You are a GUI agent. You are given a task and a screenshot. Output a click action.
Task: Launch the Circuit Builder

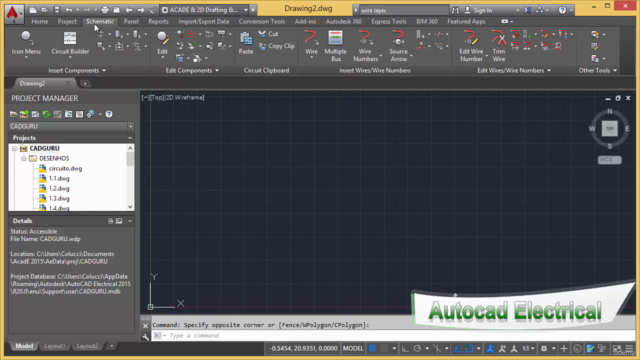pos(70,43)
